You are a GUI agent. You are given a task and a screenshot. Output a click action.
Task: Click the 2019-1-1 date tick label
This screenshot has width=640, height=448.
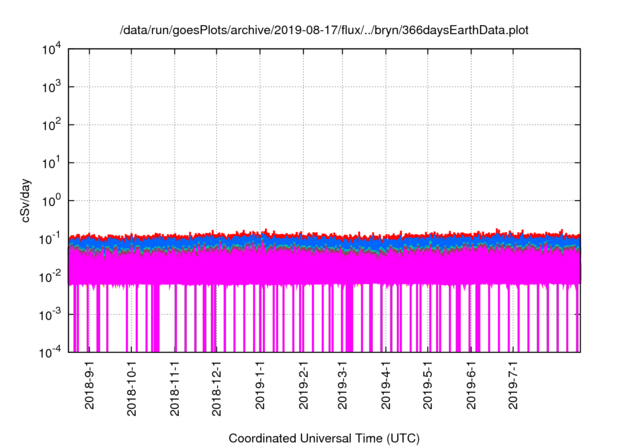[260, 385]
